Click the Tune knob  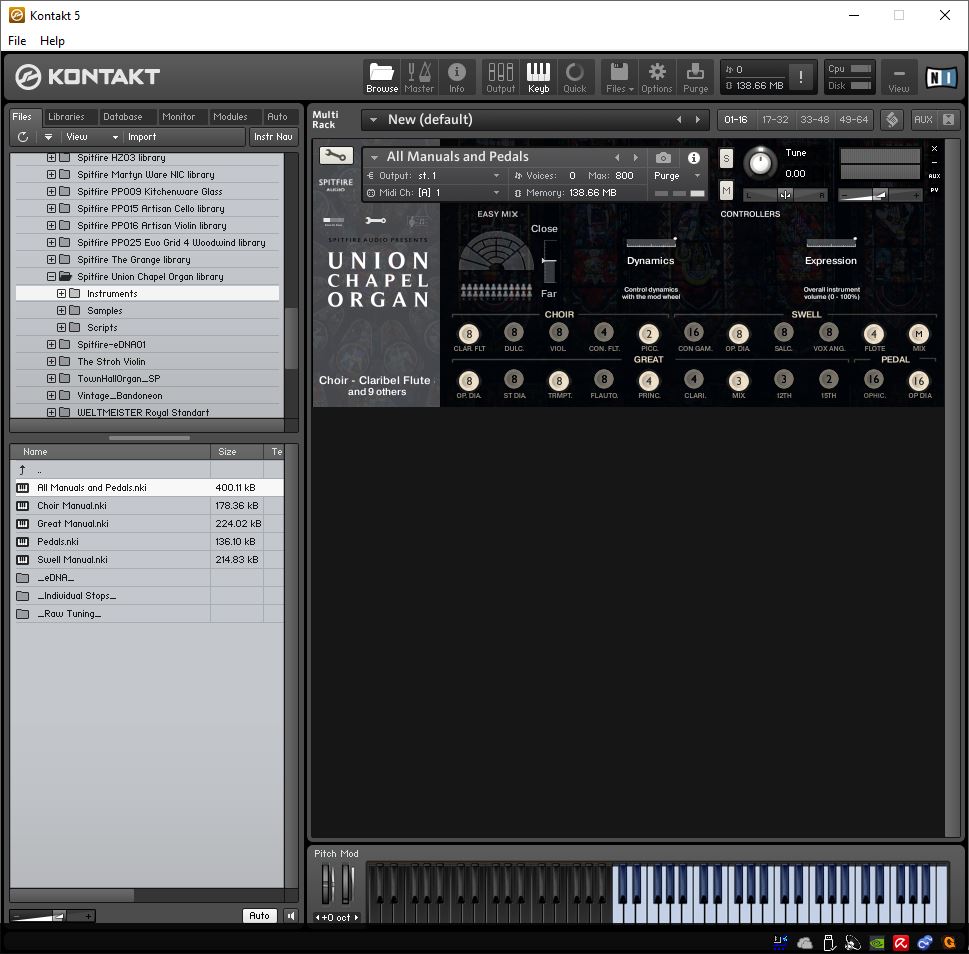[x=760, y=163]
